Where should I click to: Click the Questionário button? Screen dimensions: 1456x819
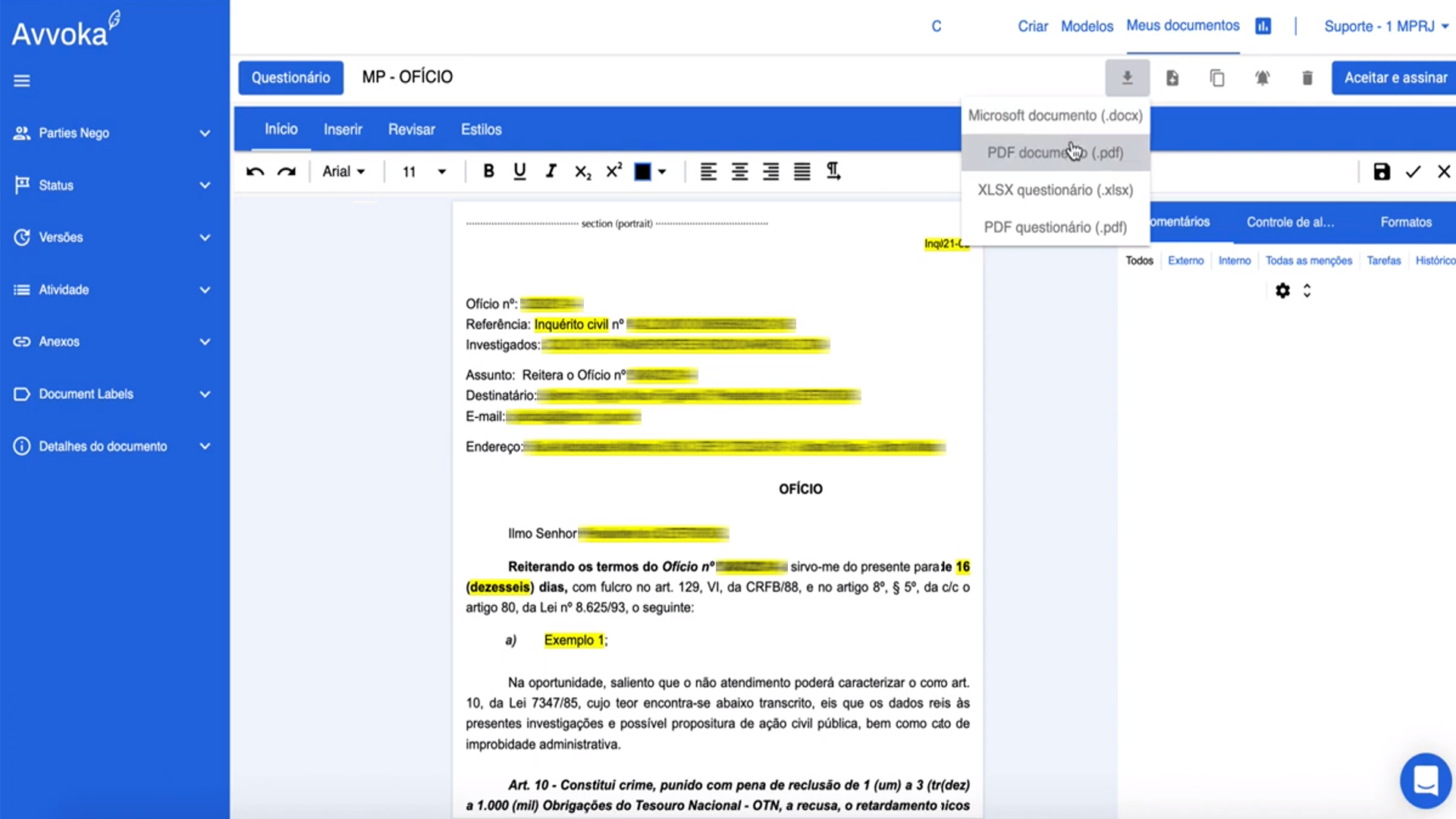[290, 77]
